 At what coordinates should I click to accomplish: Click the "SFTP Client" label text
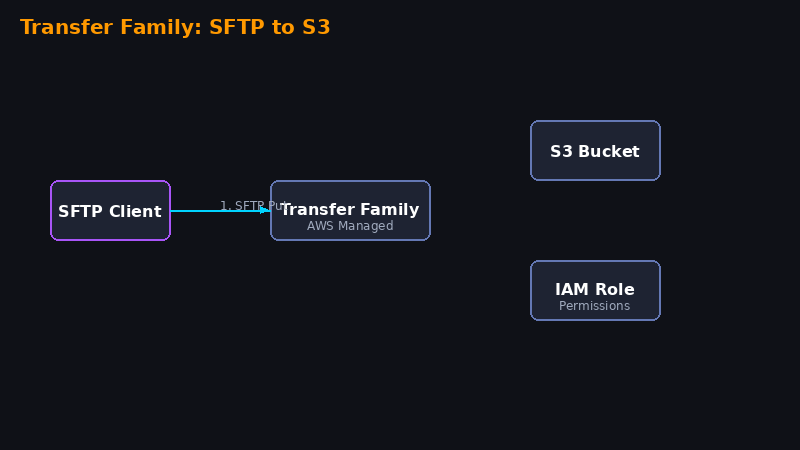click(110, 211)
